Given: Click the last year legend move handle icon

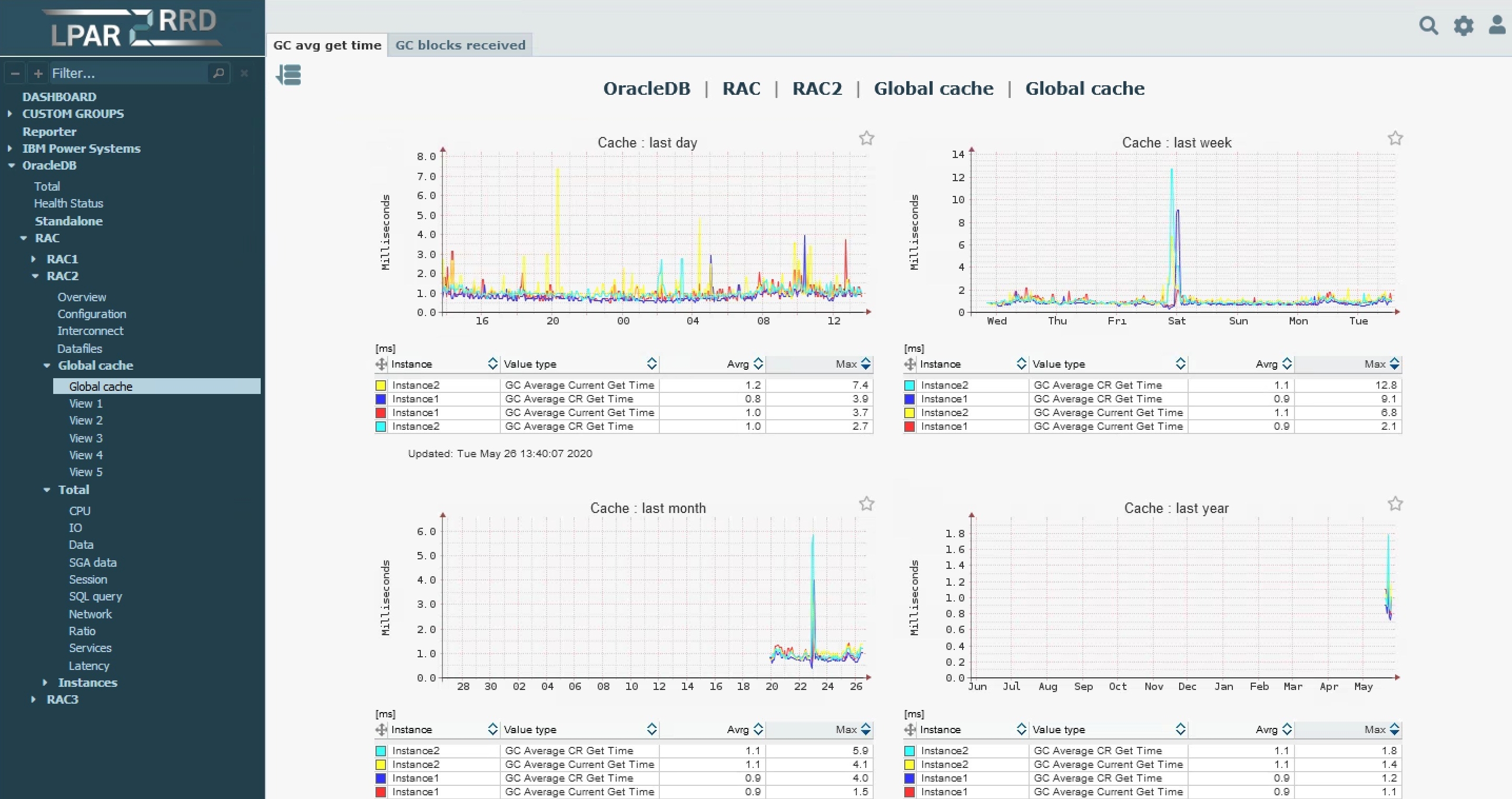Looking at the screenshot, I should [x=910, y=729].
